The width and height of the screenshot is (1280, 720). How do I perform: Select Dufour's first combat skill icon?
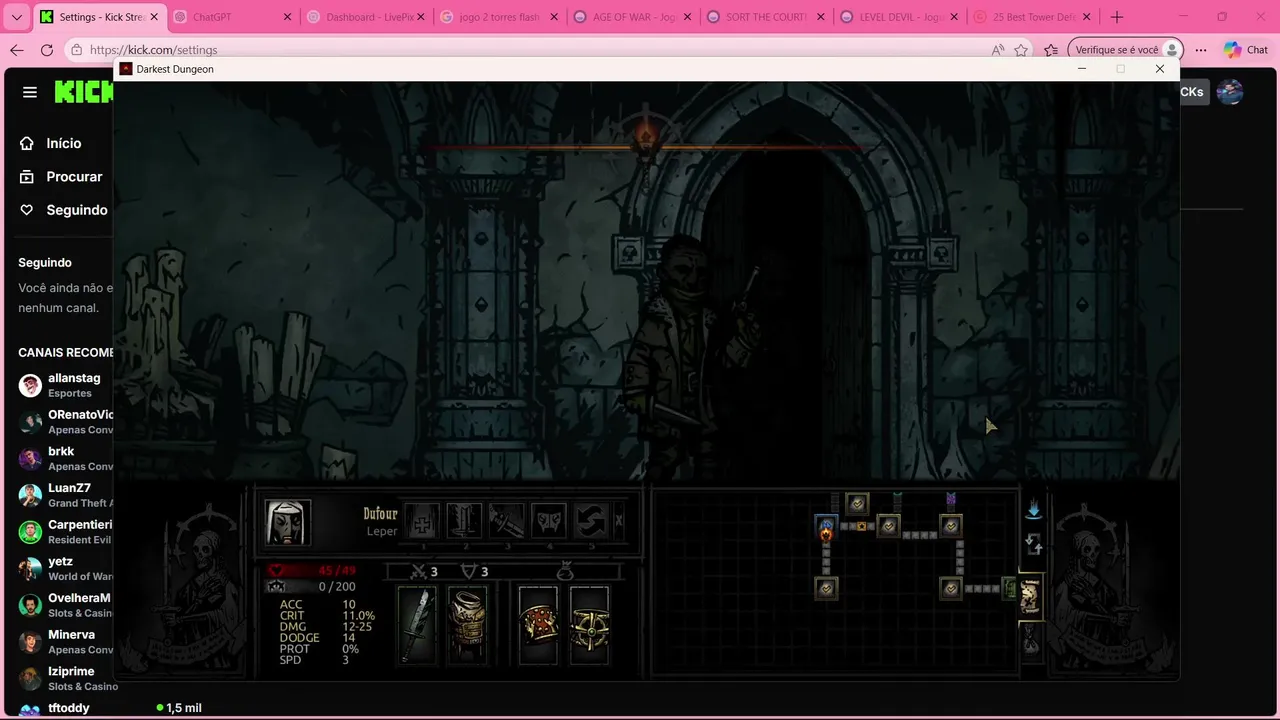point(422,522)
